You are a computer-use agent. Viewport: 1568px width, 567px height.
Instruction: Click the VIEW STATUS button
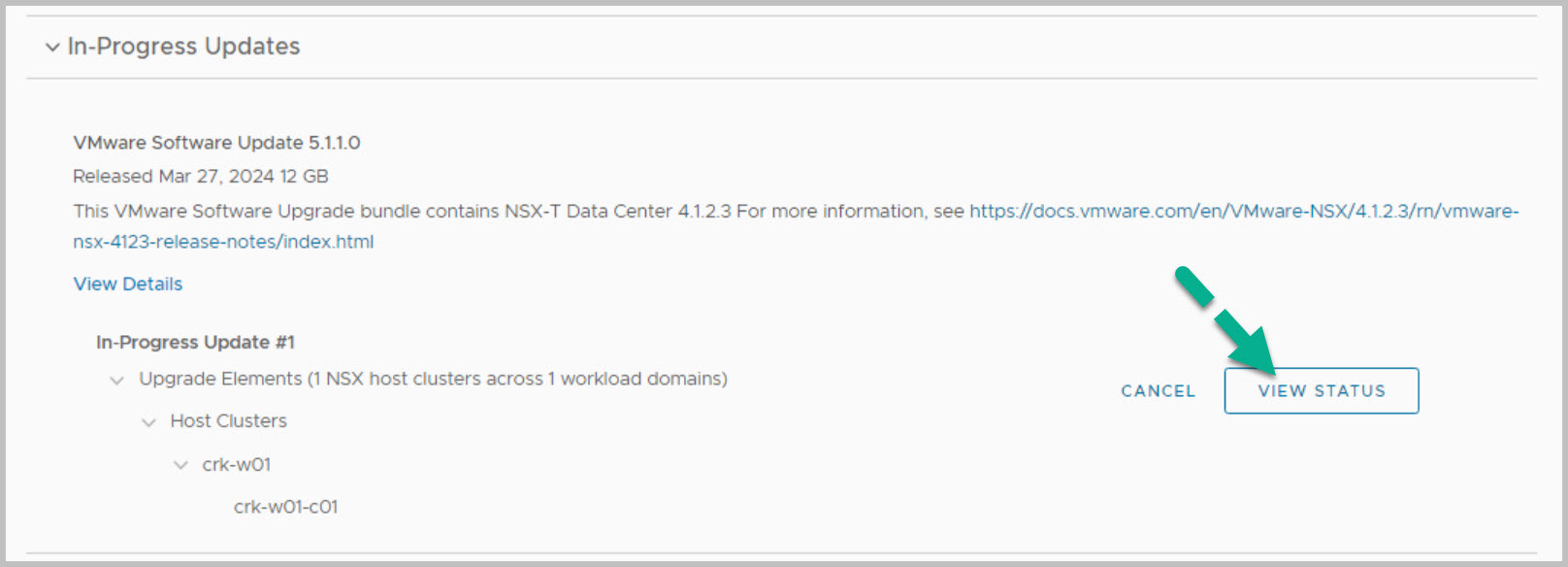[x=1321, y=390]
